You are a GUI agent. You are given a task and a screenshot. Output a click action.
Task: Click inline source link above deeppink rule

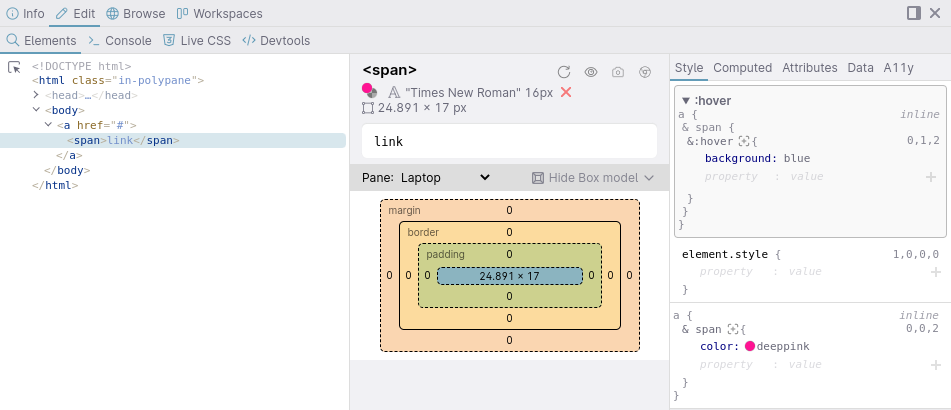[x=919, y=315]
